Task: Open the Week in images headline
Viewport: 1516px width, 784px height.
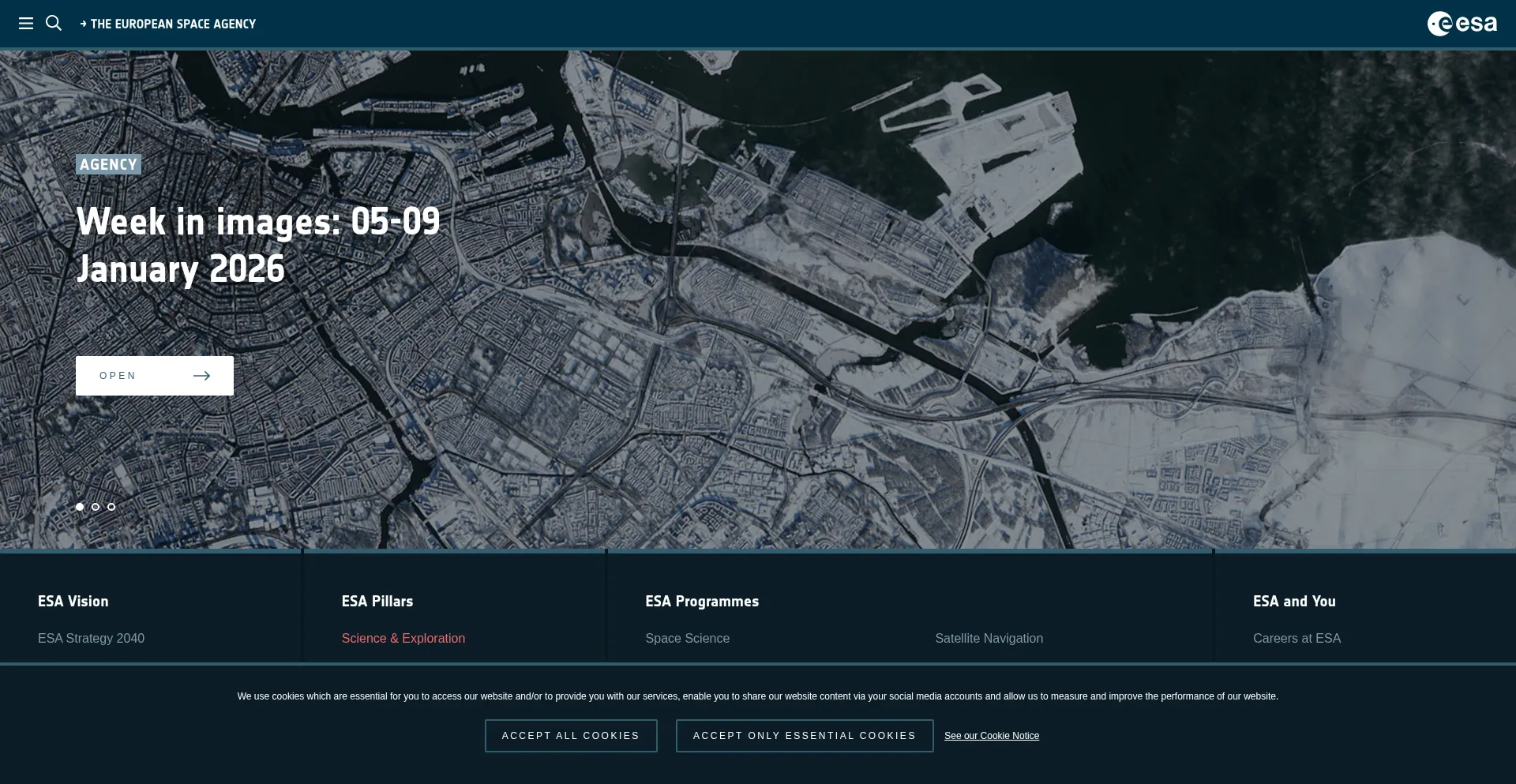Action: (258, 245)
